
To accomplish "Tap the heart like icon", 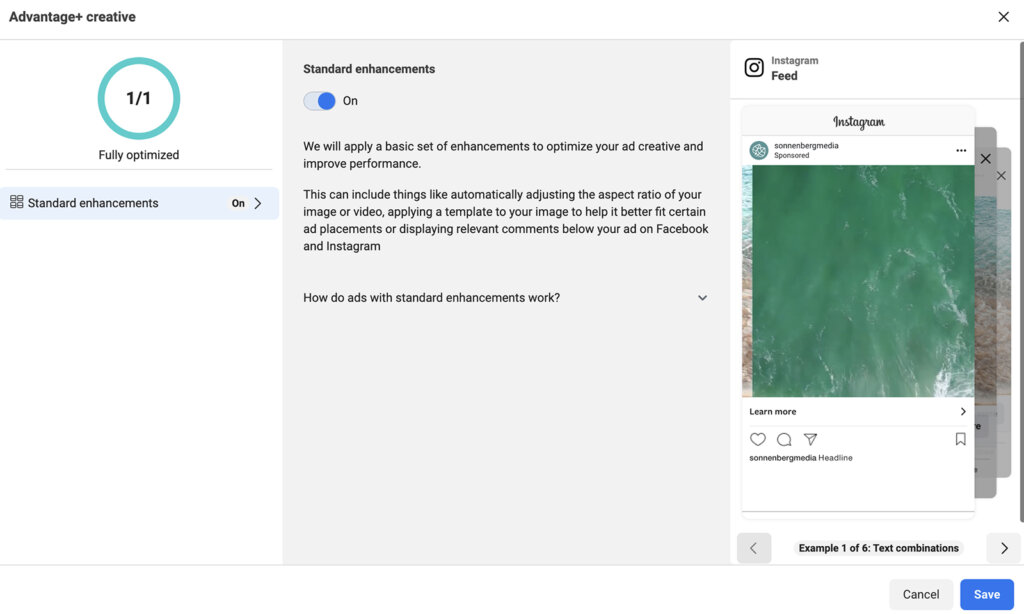I will (x=758, y=439).
